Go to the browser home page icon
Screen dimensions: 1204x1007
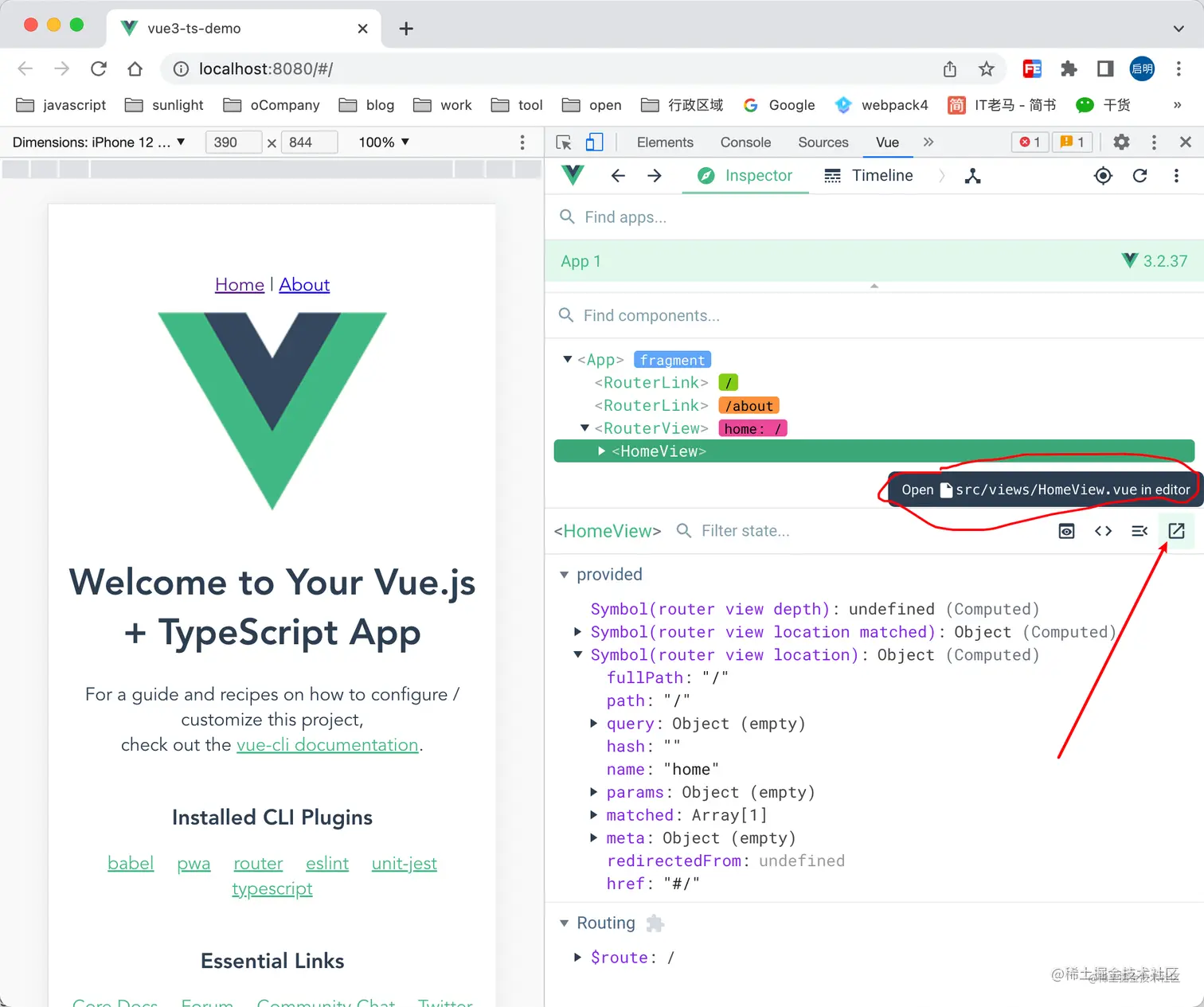[135, 69]
